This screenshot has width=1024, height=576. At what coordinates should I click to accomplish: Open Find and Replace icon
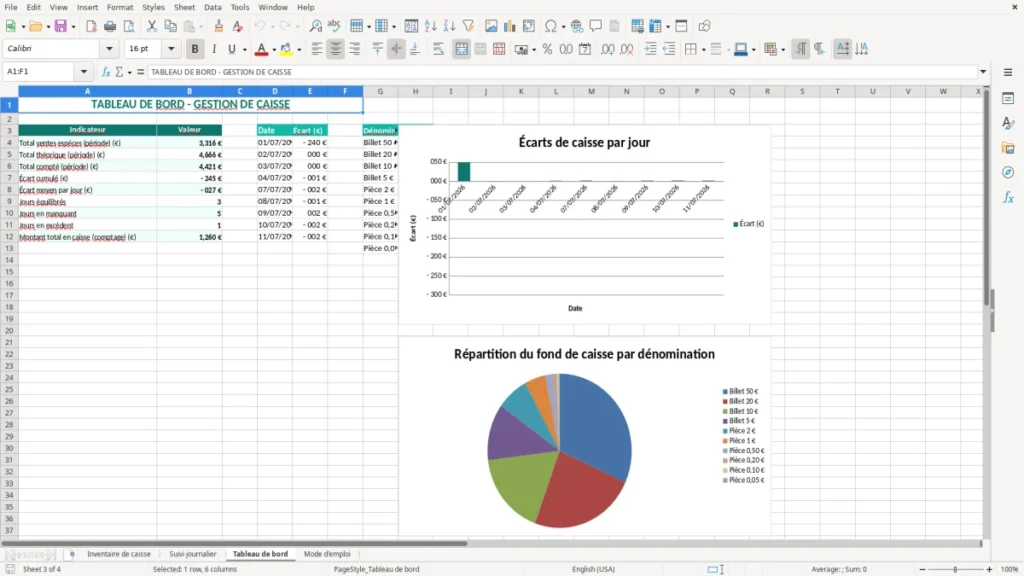[x=315, y=26]
